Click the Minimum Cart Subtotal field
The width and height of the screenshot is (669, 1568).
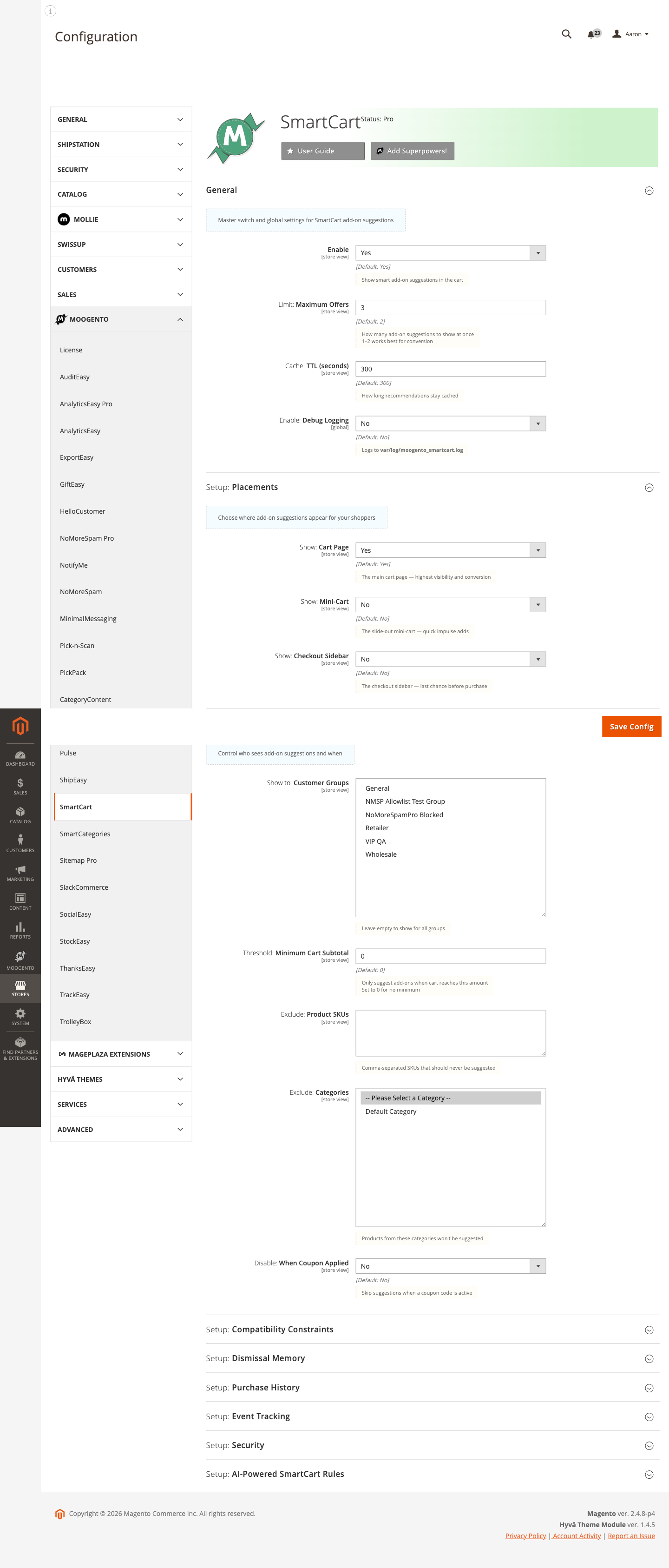(x=451, y=956)
